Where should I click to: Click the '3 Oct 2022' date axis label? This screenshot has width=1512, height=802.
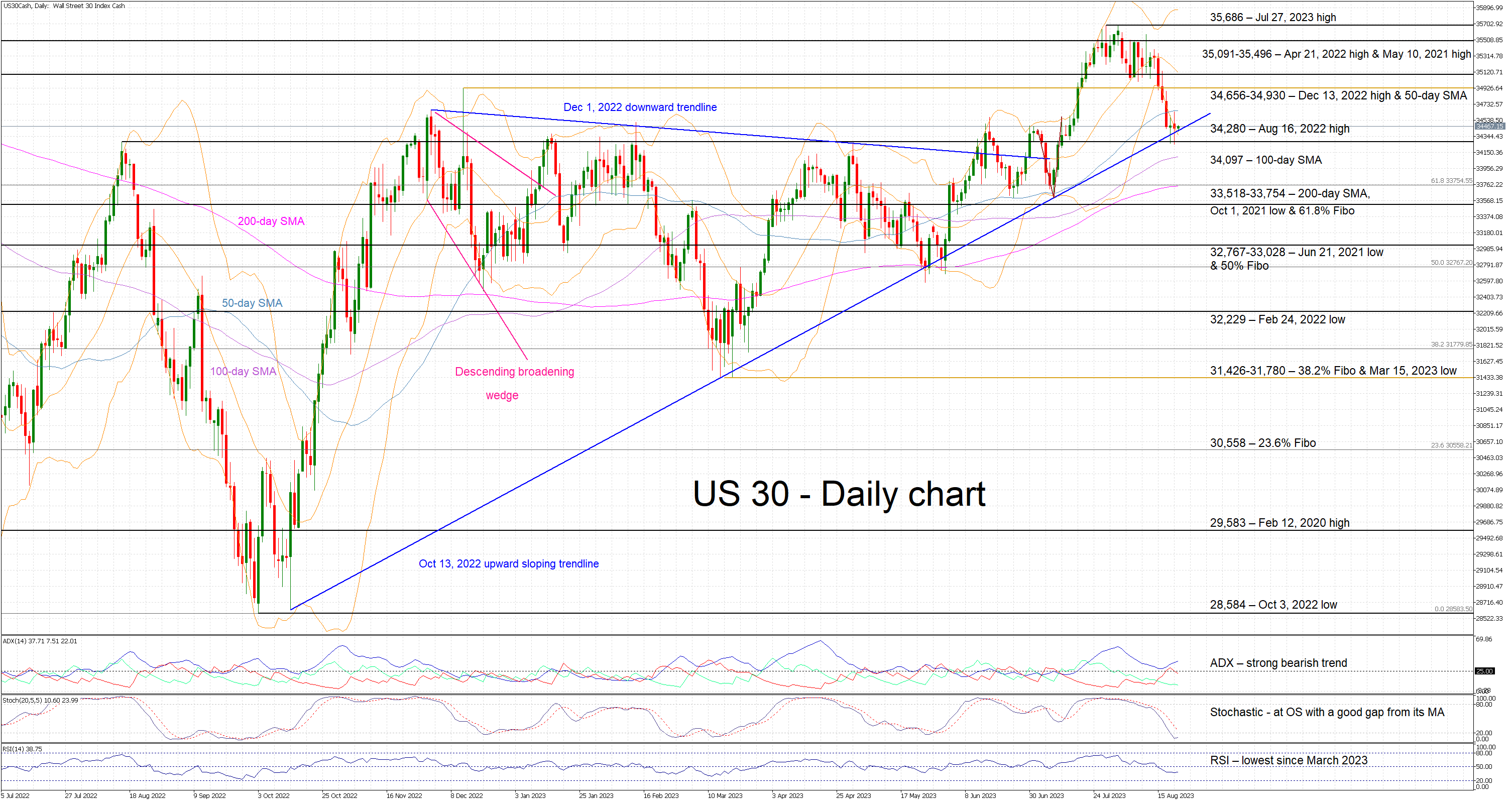[x=274, y=796]
